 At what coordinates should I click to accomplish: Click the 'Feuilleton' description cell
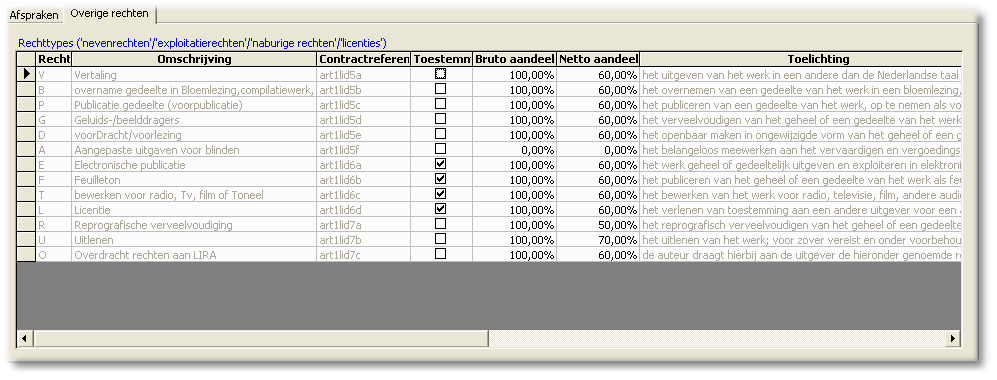coord(194,180)
